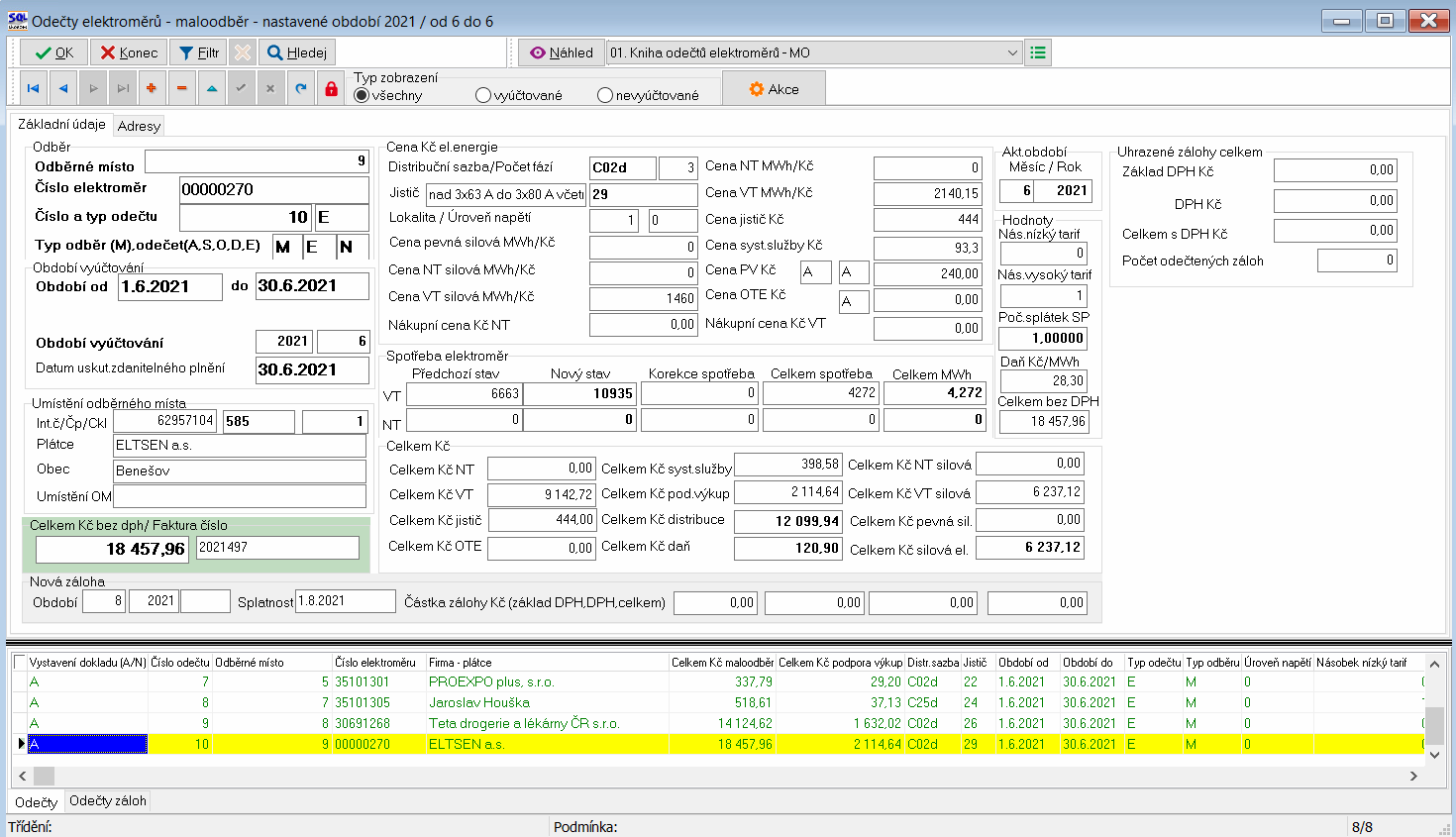Click the Předchozí stav VT field 6663
This screenshot has height=837, width=1456.
coord(465,393)
